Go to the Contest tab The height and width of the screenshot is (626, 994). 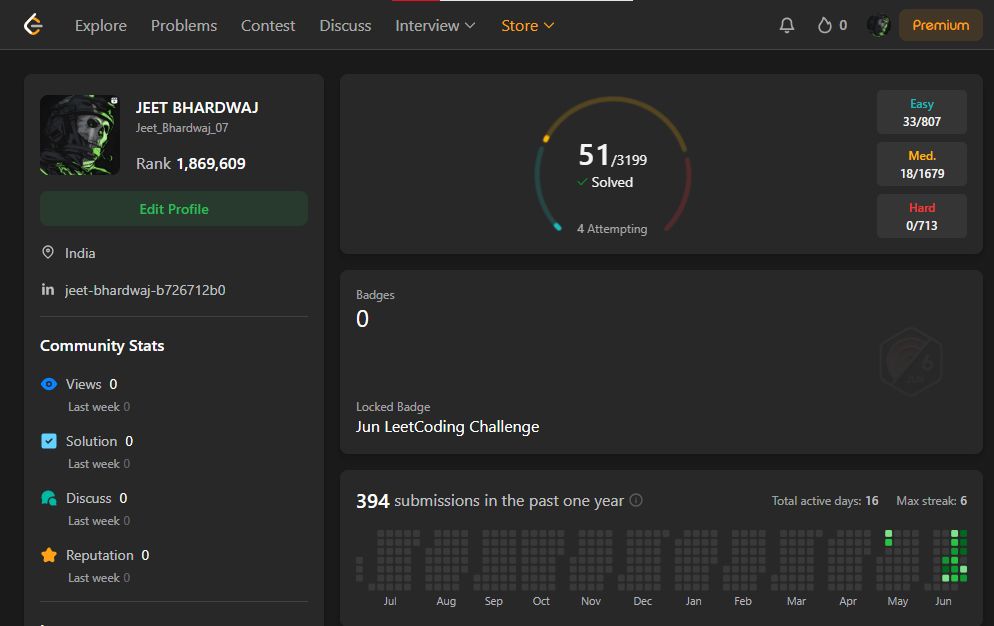268,25
